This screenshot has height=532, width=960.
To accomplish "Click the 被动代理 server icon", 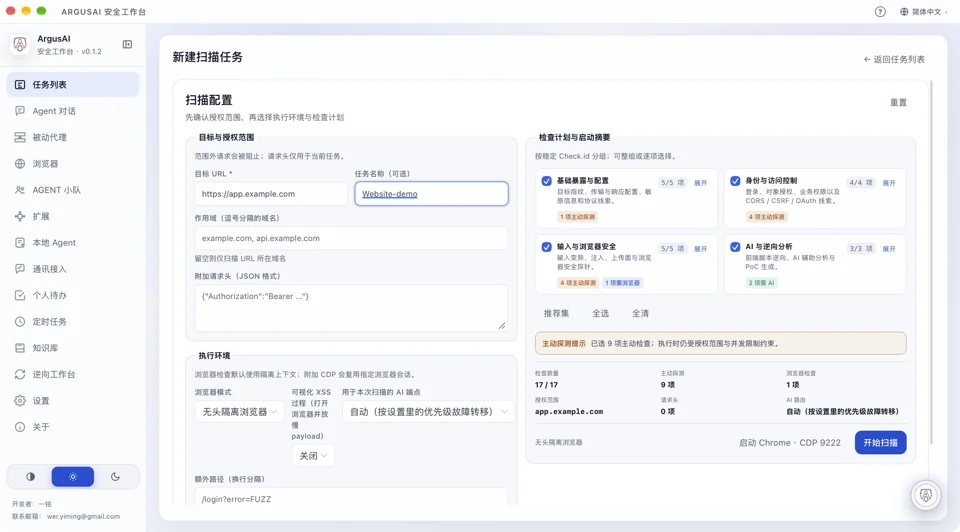I will click(20, 137).
